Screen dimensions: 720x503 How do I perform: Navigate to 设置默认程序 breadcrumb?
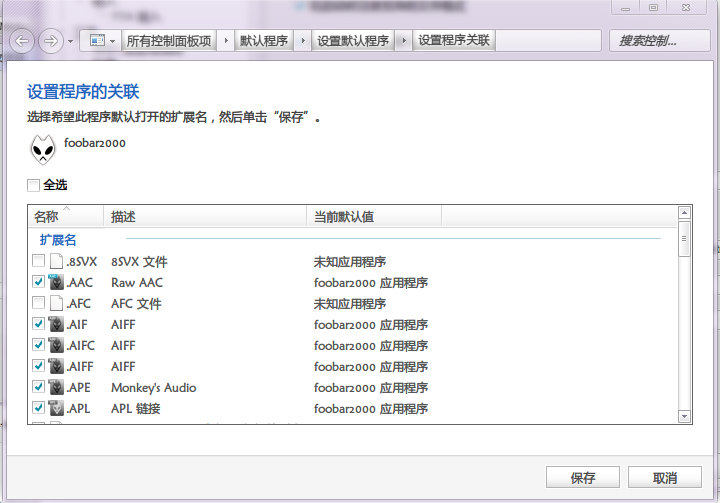[x=353, y=41]
